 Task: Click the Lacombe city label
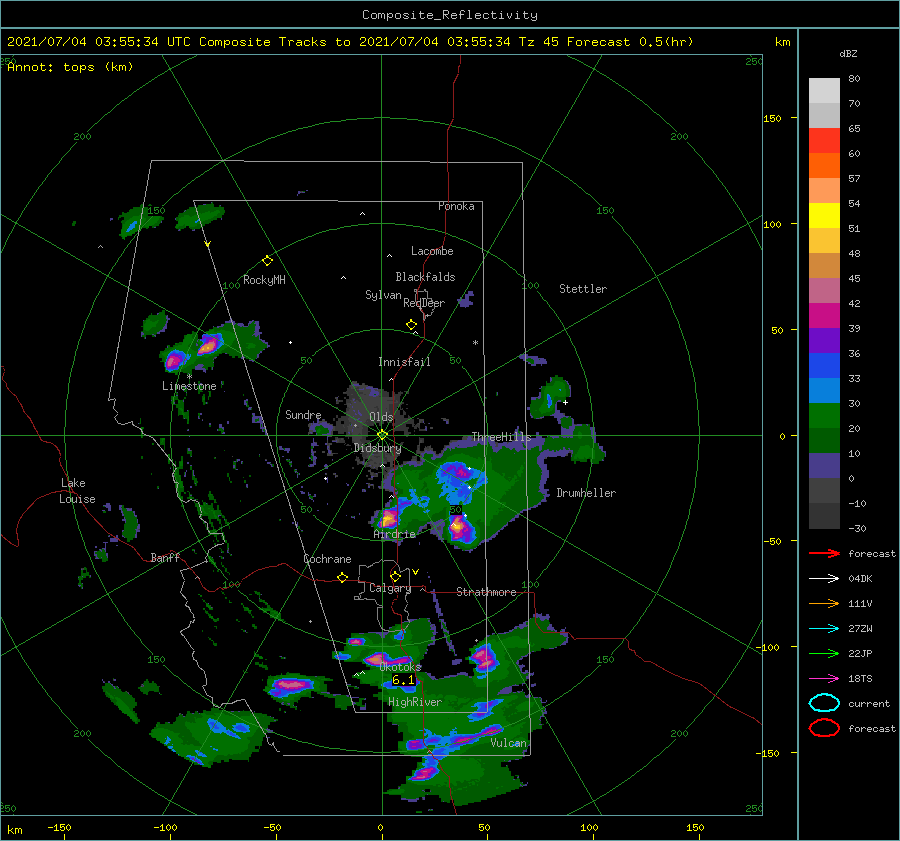pos(432,251)
